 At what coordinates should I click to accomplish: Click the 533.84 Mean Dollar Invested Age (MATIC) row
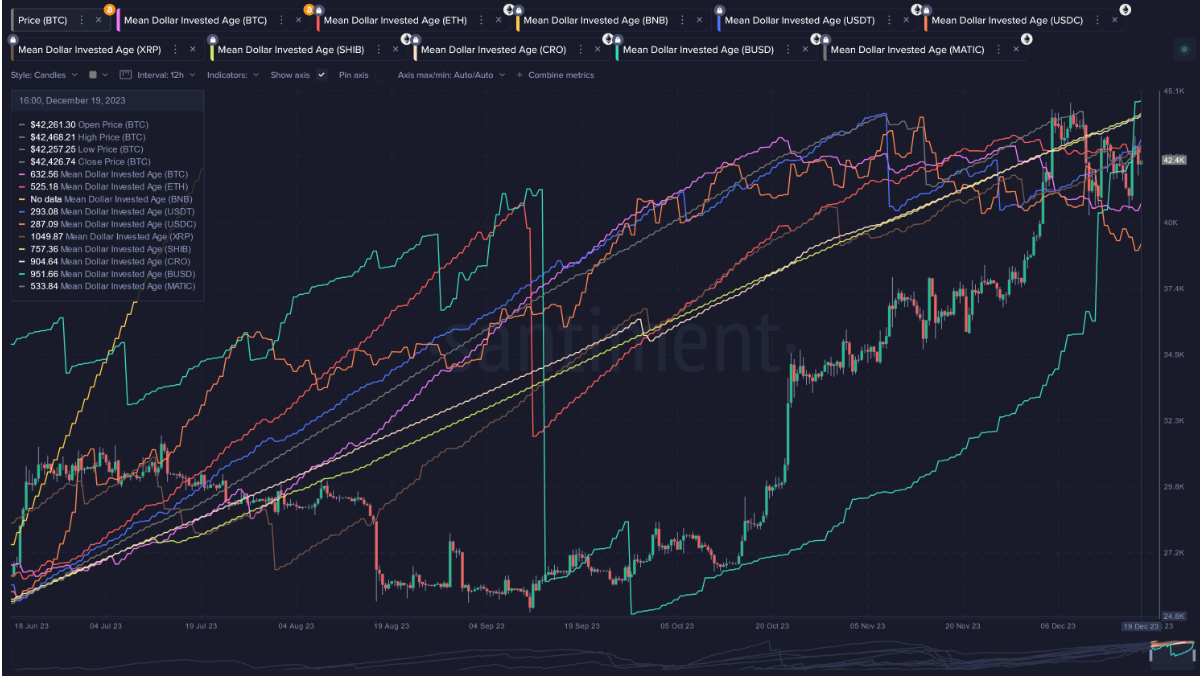[x=107, y=286]
